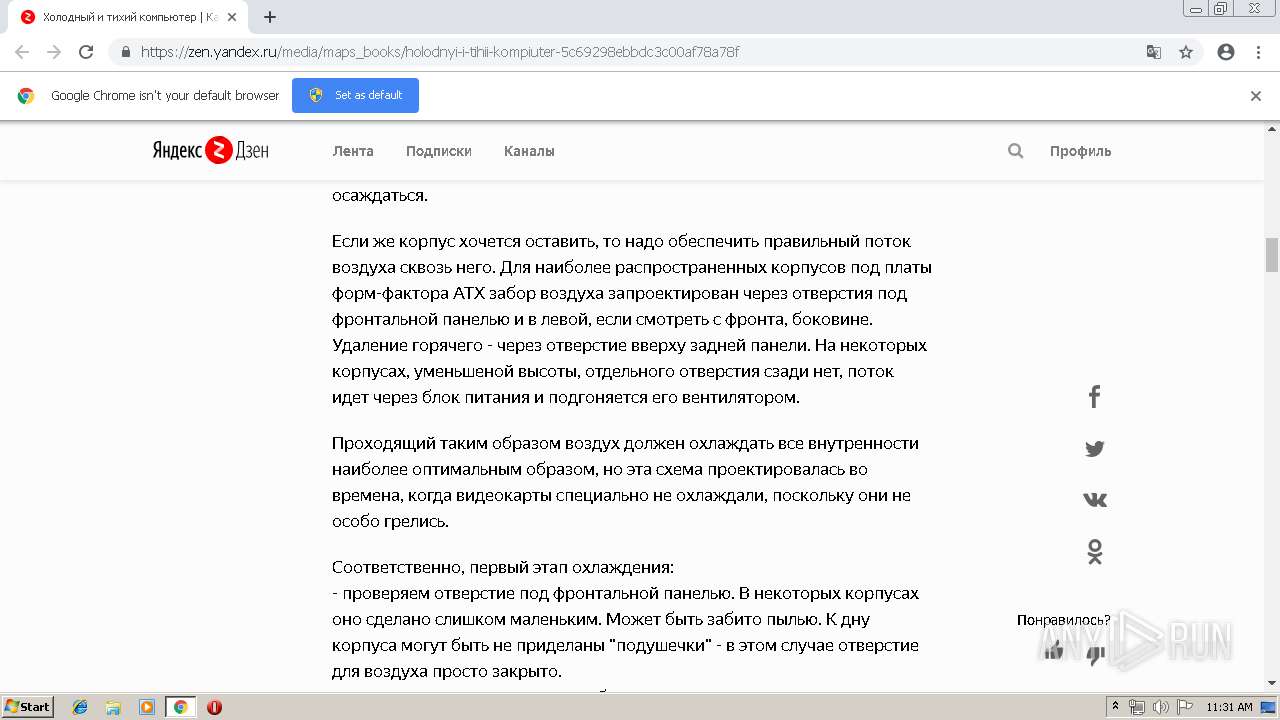Click the word осаждаться at the top
This screenshot has width=1280, height=720.
380,195
